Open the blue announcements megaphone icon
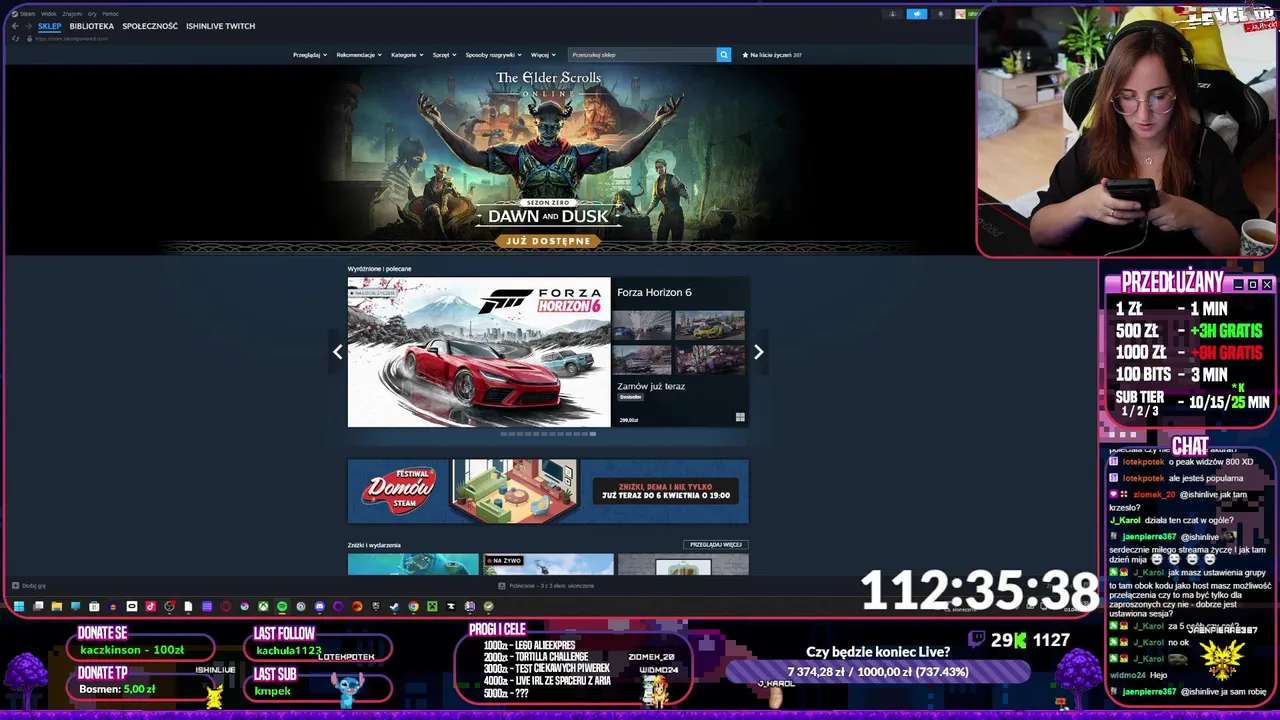The width and height of the screenshot is (1280, 720). [x=917, y=14]
